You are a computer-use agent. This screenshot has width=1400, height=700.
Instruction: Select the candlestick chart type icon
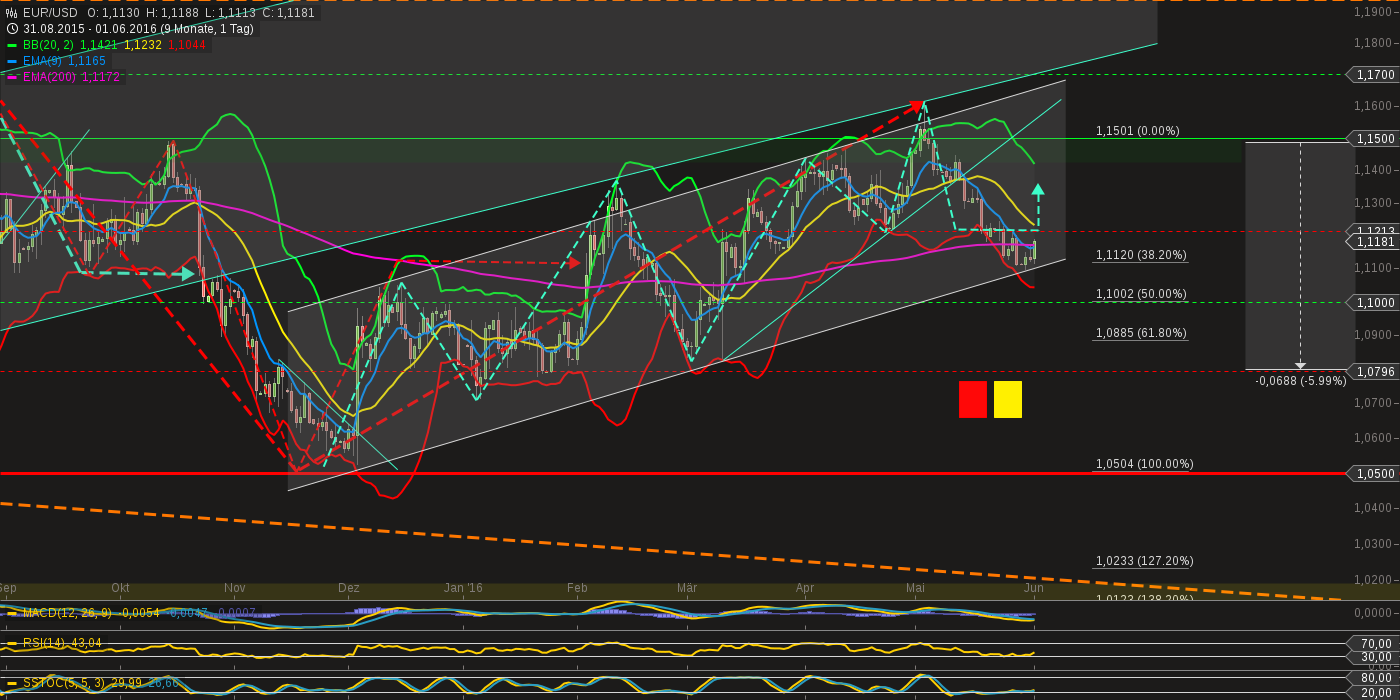tap(10, 12)
